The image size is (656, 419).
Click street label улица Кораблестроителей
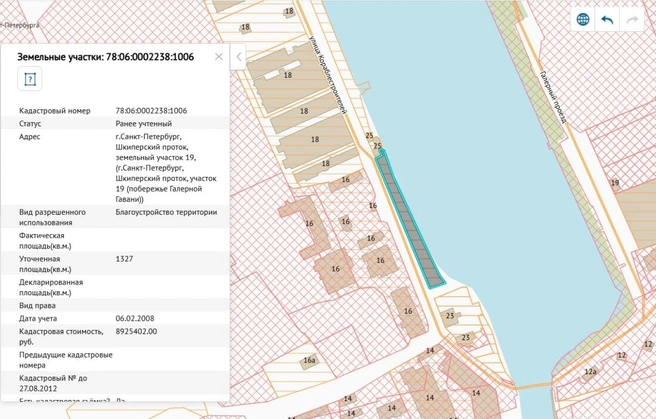point(329,75)
